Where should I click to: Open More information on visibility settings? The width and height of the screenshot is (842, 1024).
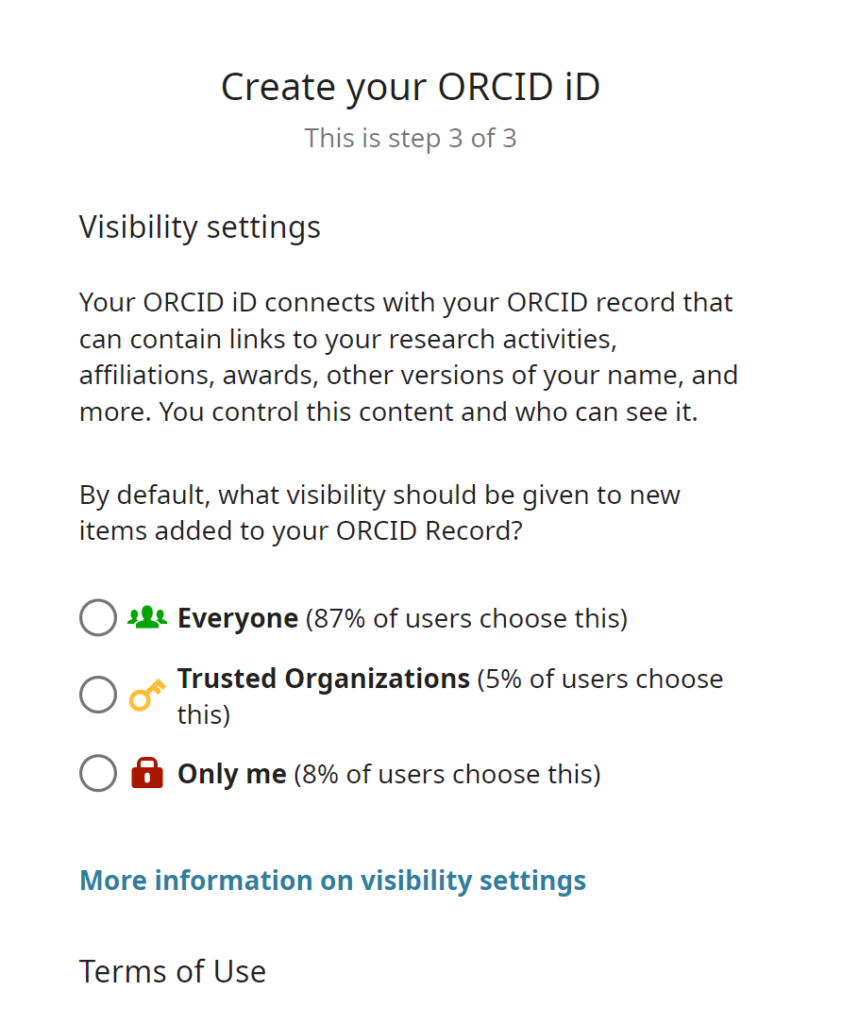tap(332, 880)
